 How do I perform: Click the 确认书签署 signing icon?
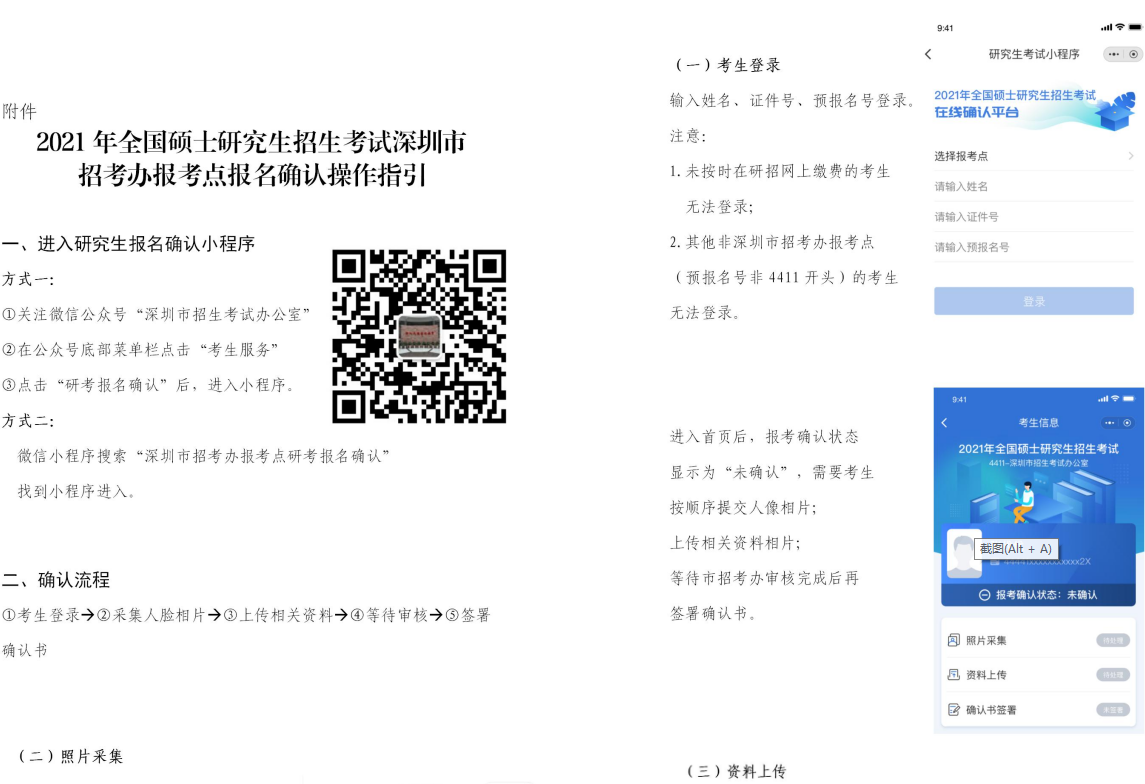(x=953, y=710)
